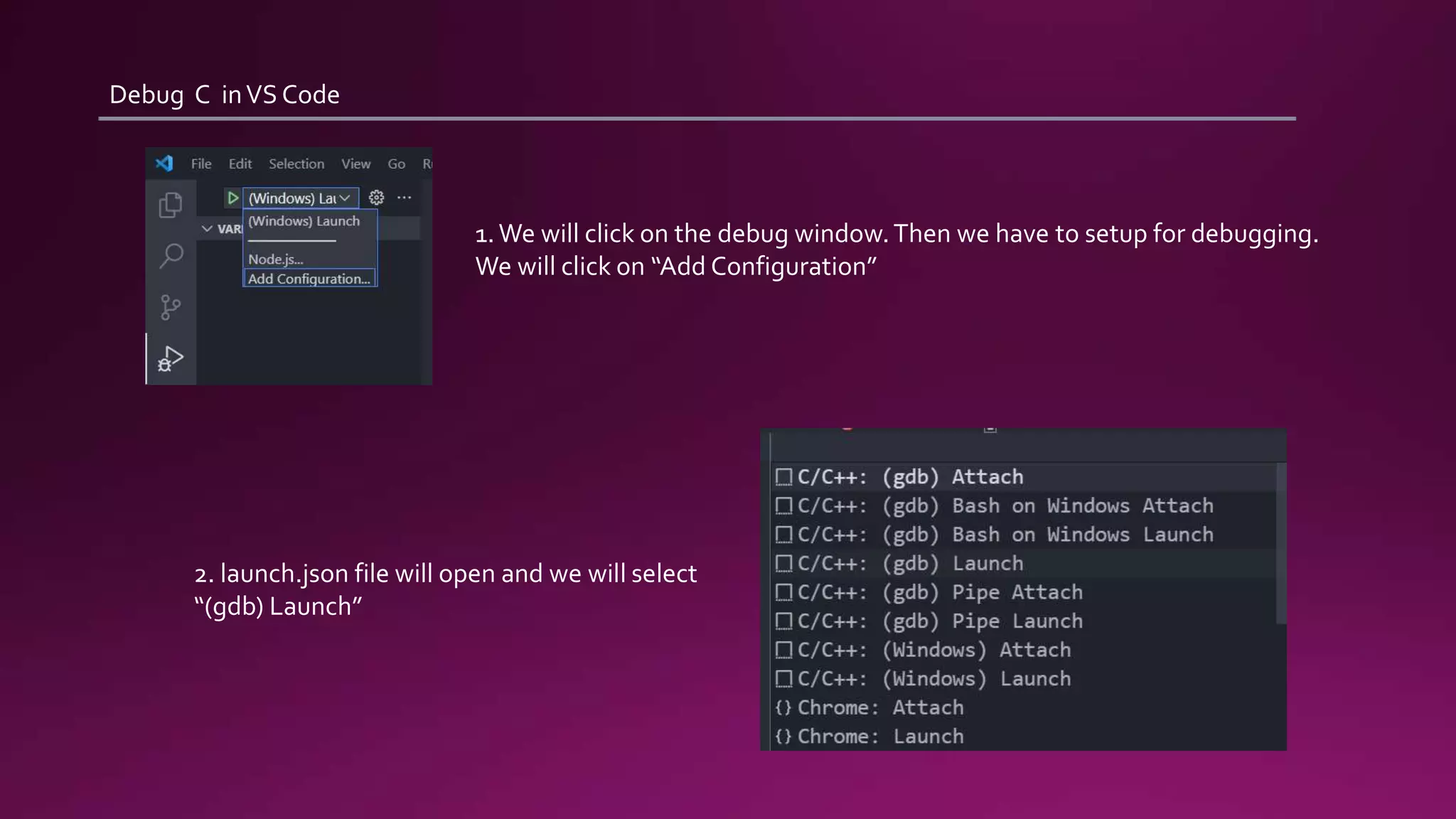
Task: Click the snippet icon beside (Windows) Attach
Action: tap(783, 650)
